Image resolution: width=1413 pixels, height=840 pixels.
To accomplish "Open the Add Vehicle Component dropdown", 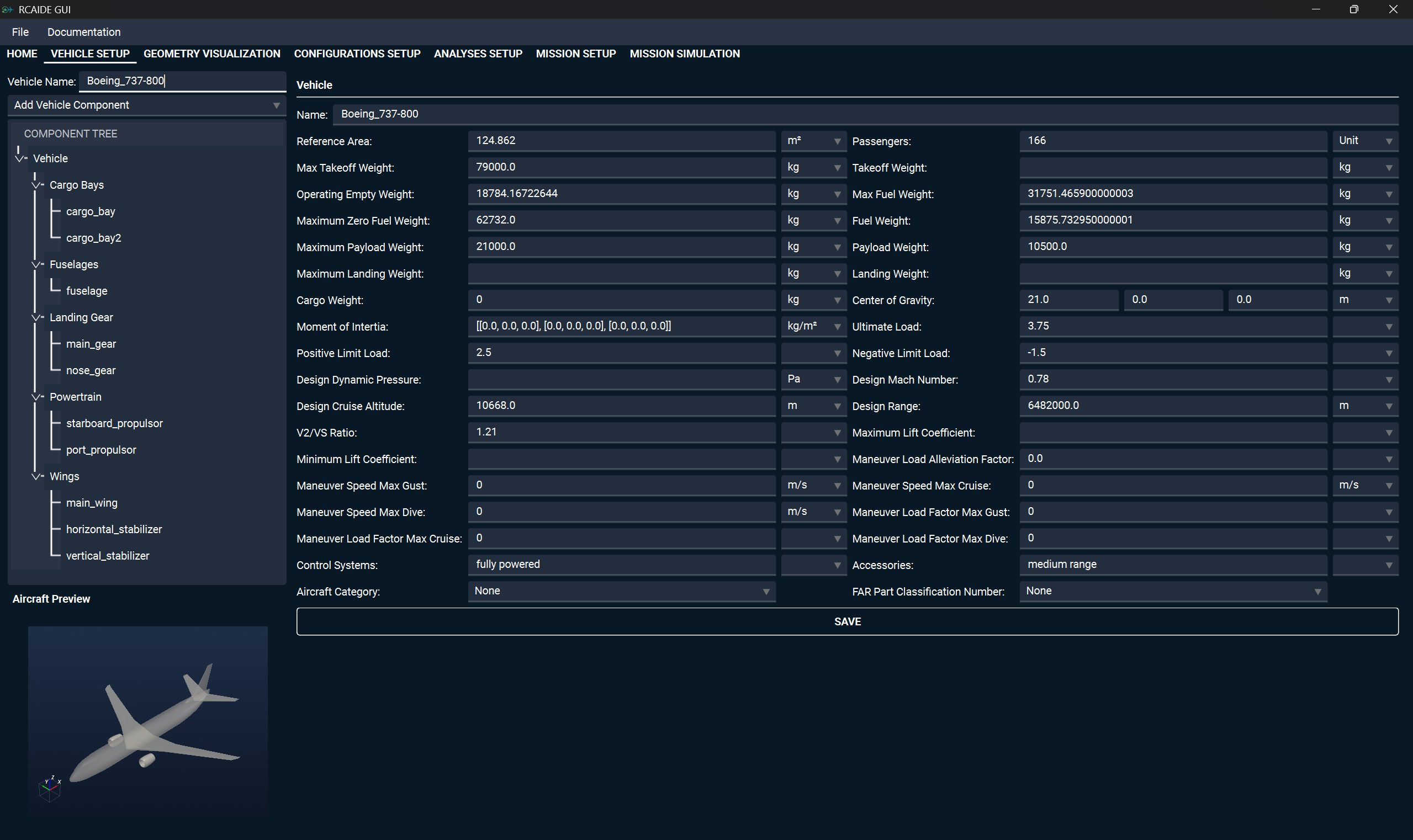I will pos(147,105).
